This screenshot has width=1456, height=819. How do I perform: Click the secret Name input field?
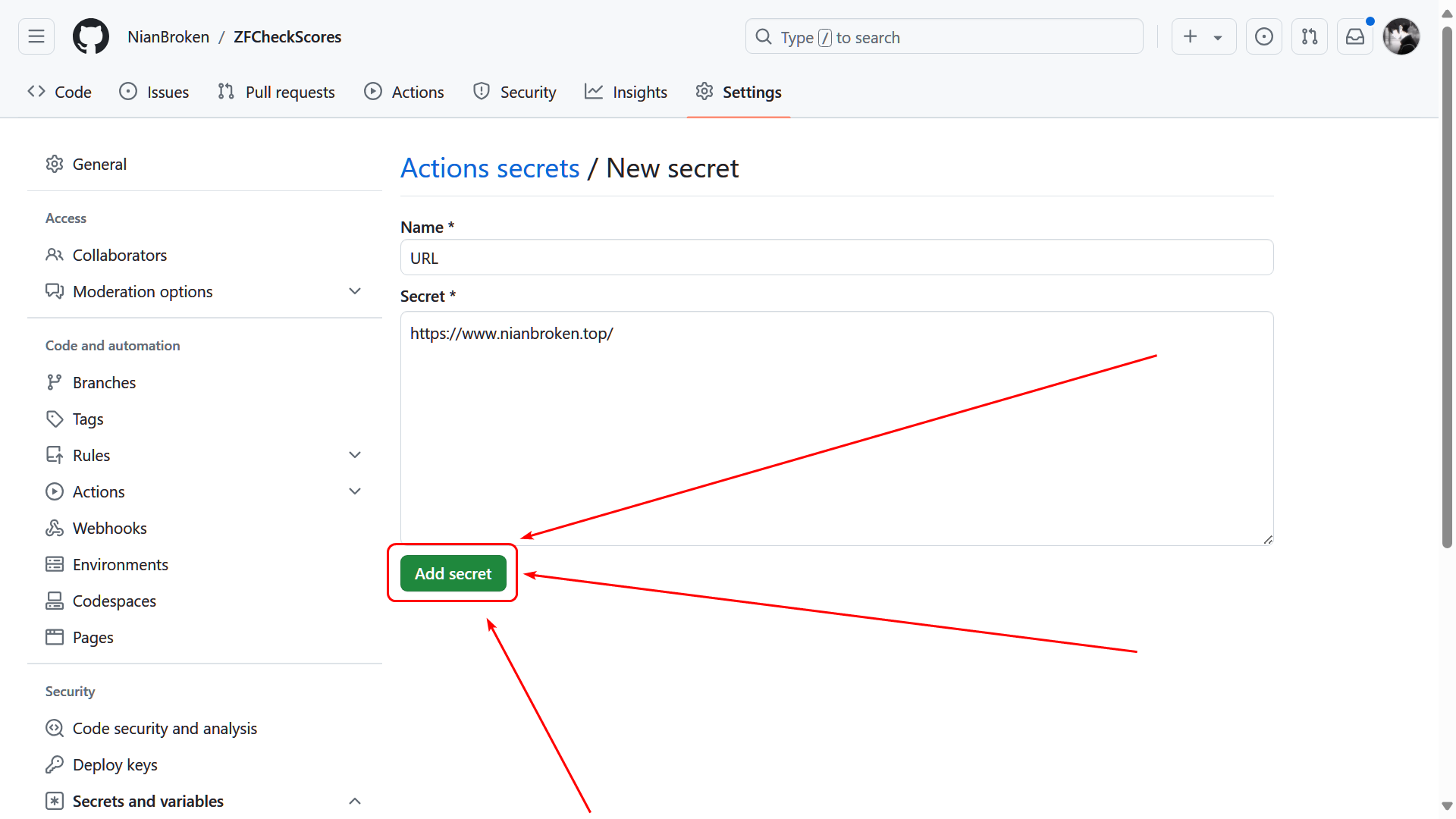click(836, 258)
